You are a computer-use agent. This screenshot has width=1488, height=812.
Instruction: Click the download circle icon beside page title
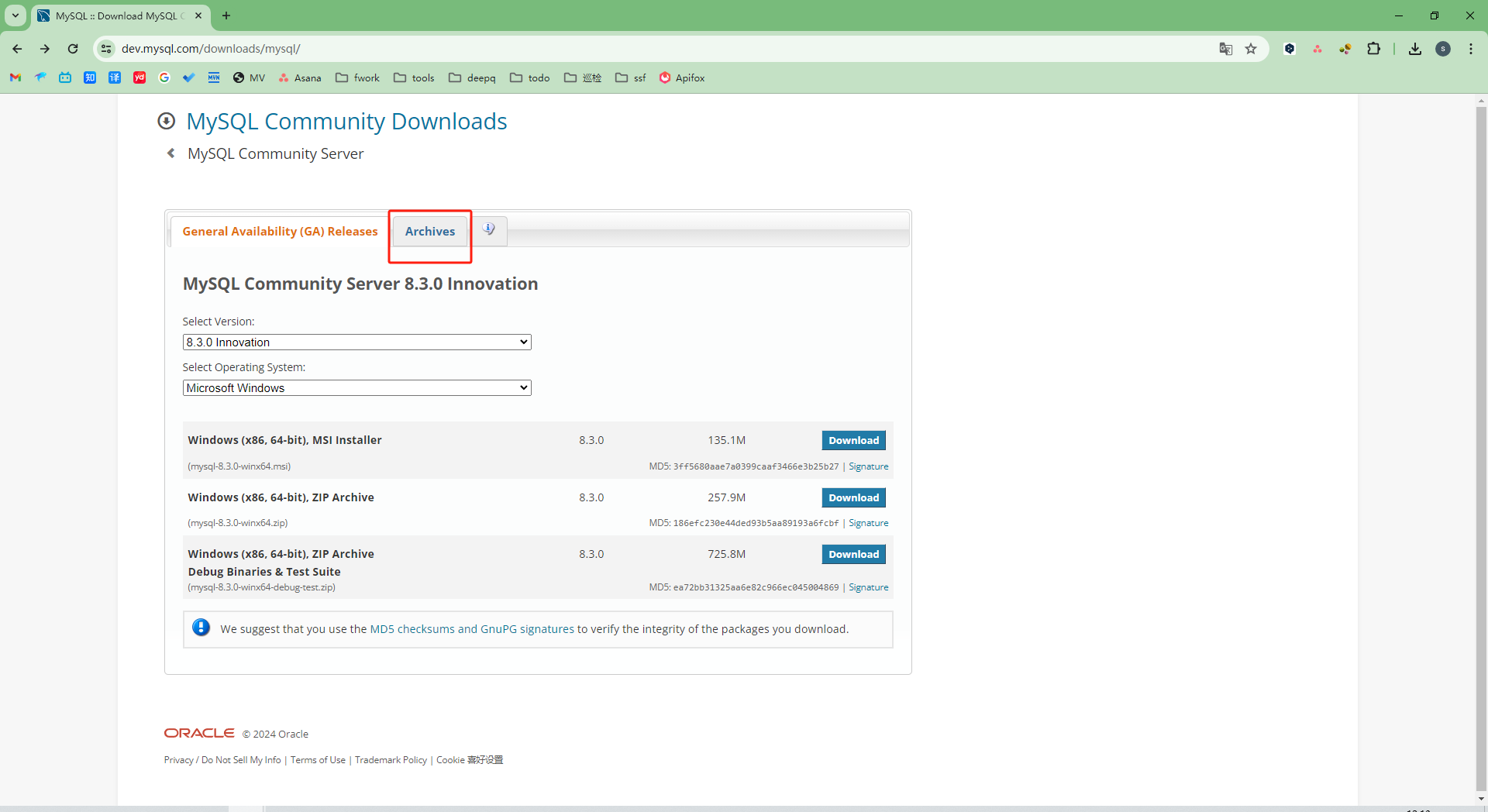[167, 121]
